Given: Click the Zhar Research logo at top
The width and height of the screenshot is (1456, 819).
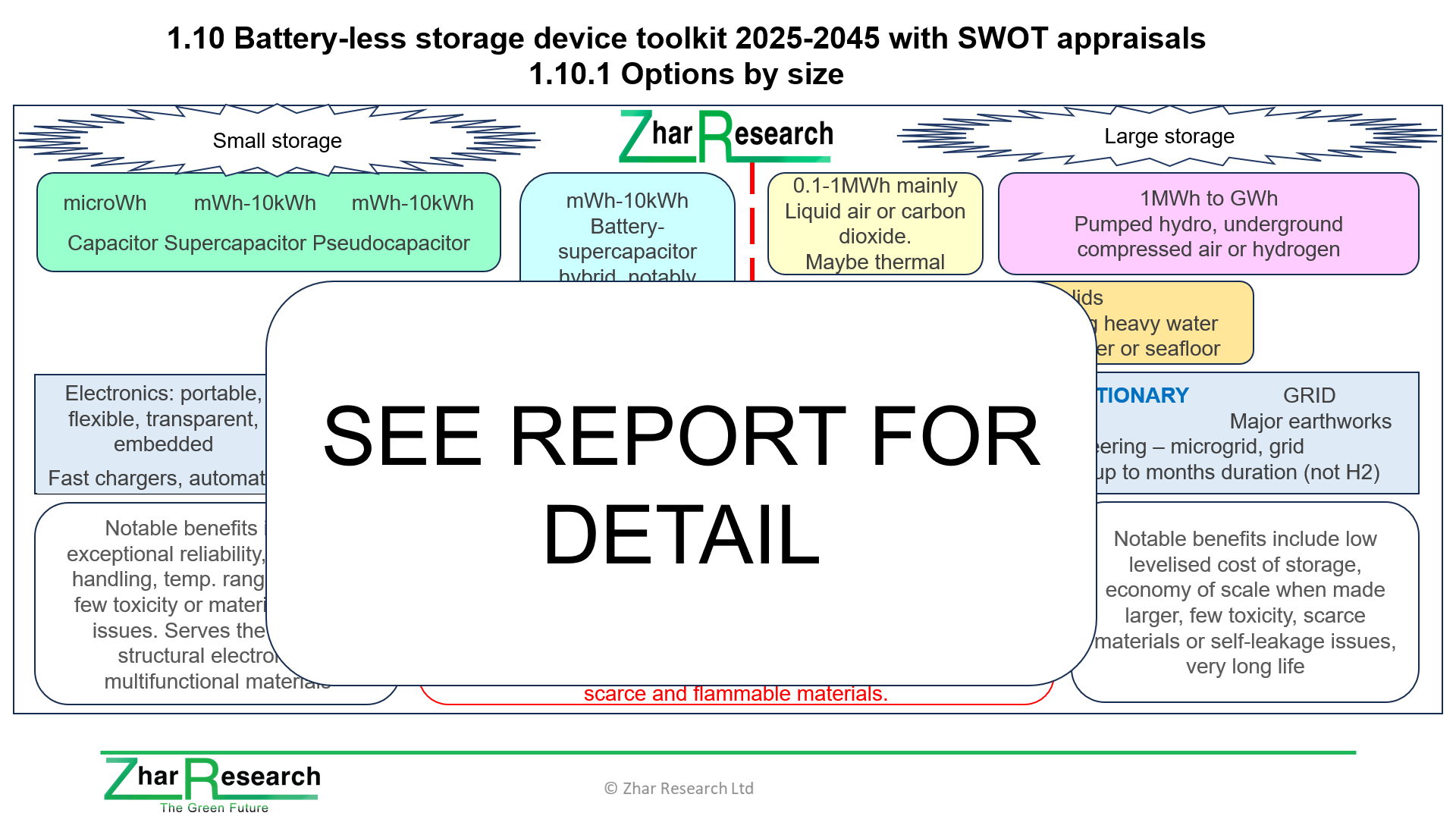Looking at the screenshot, I should 726,136.
